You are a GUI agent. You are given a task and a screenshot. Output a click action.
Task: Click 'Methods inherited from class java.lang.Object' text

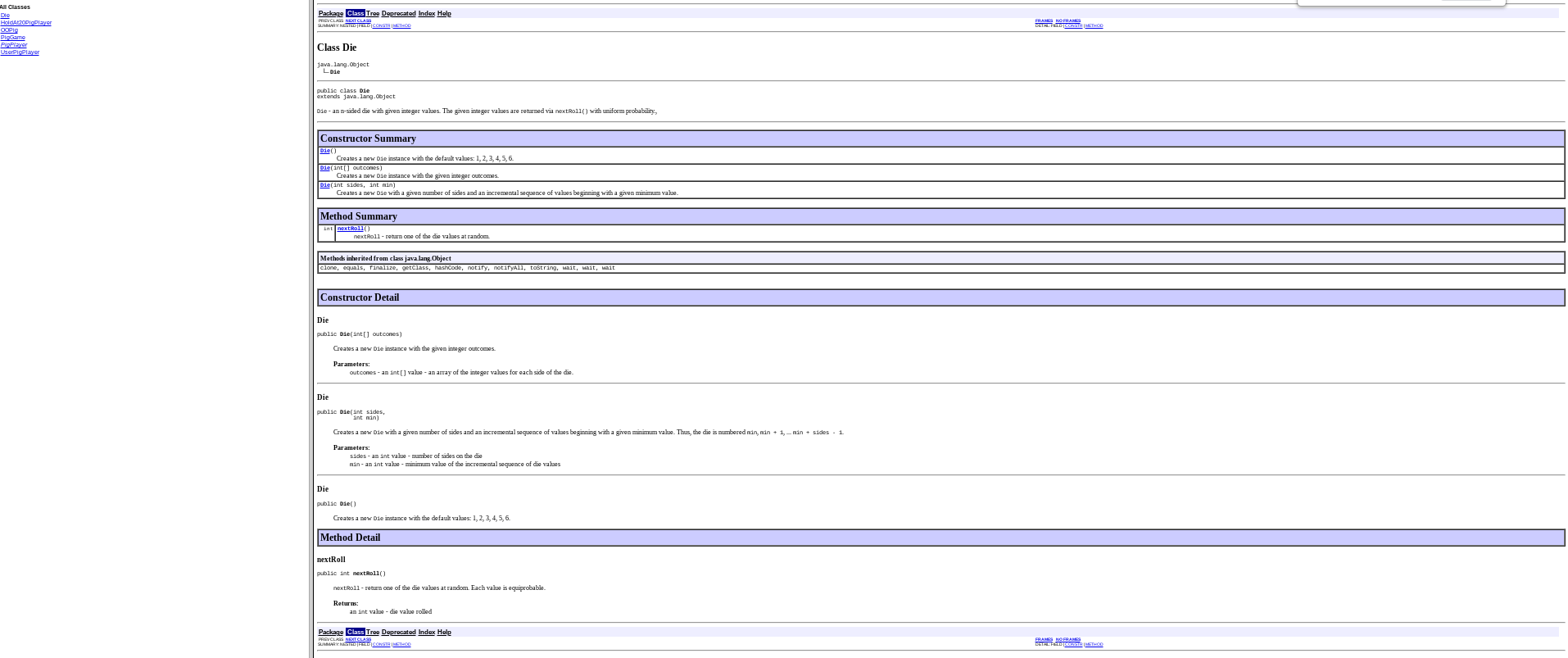[385, 258]
